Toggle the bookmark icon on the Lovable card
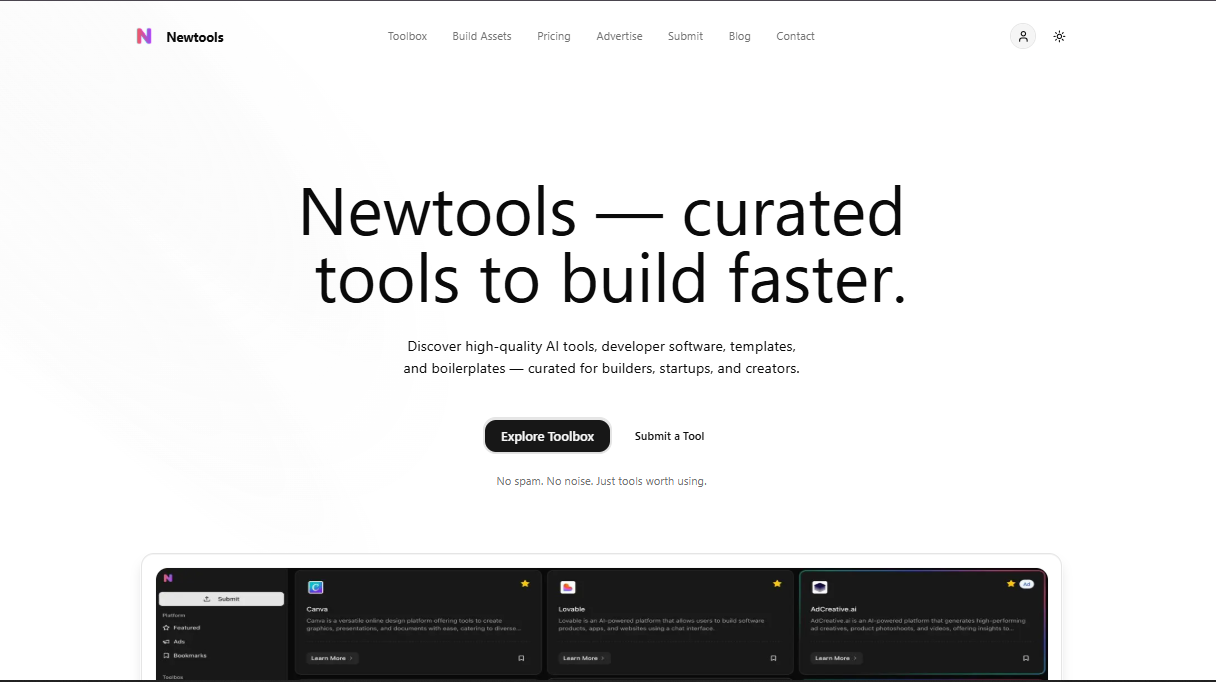 click(x=772, y=658)
